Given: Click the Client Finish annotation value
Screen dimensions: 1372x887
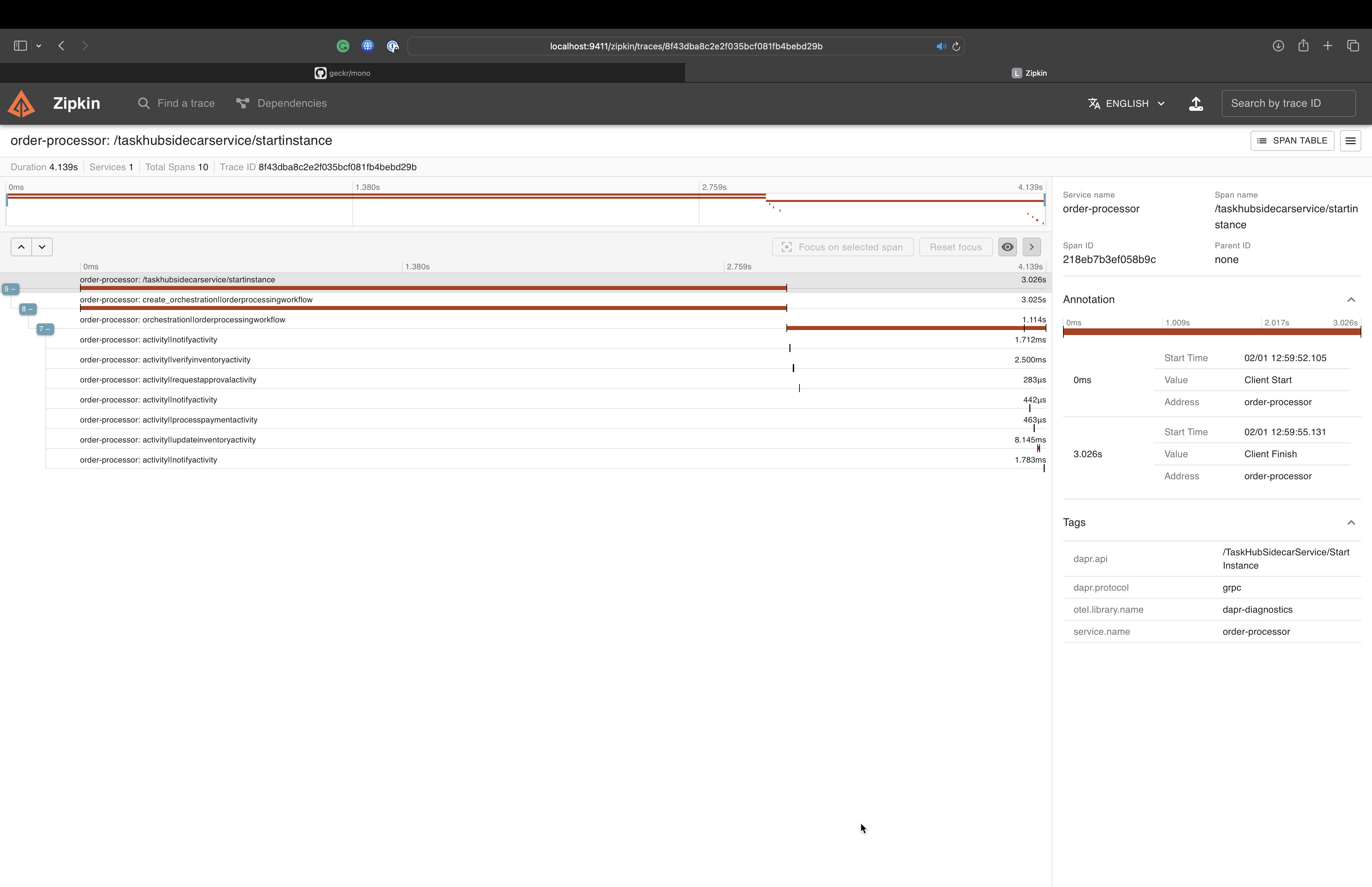Looking at the screenshot, I should 1270,454.
